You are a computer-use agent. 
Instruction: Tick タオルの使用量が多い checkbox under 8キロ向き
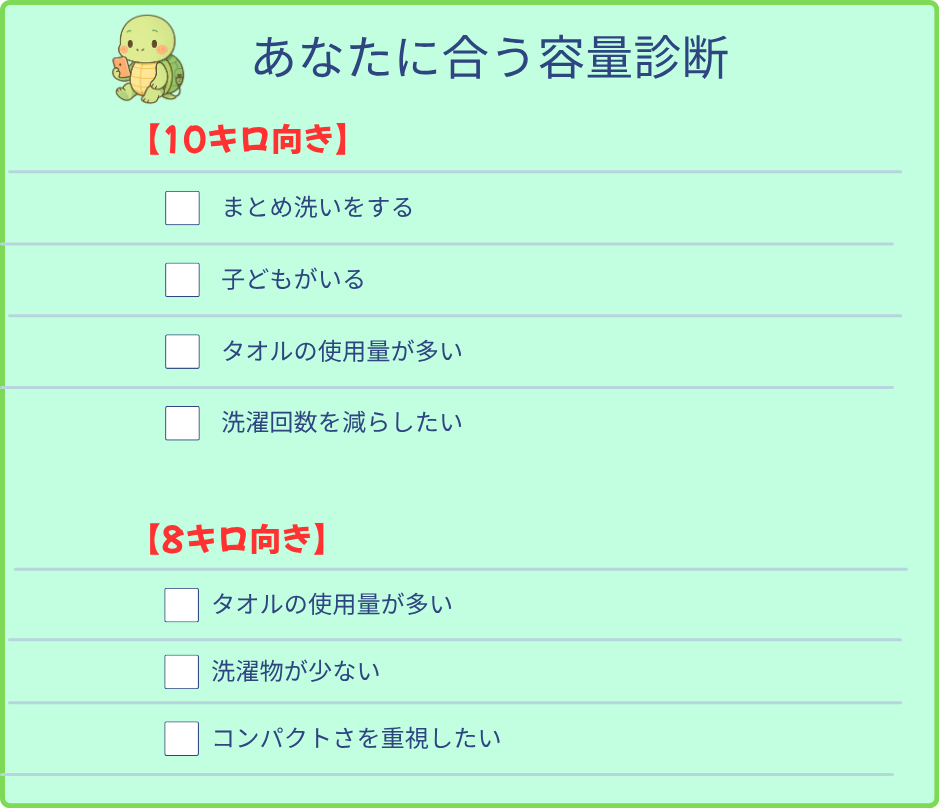[181, 605]
